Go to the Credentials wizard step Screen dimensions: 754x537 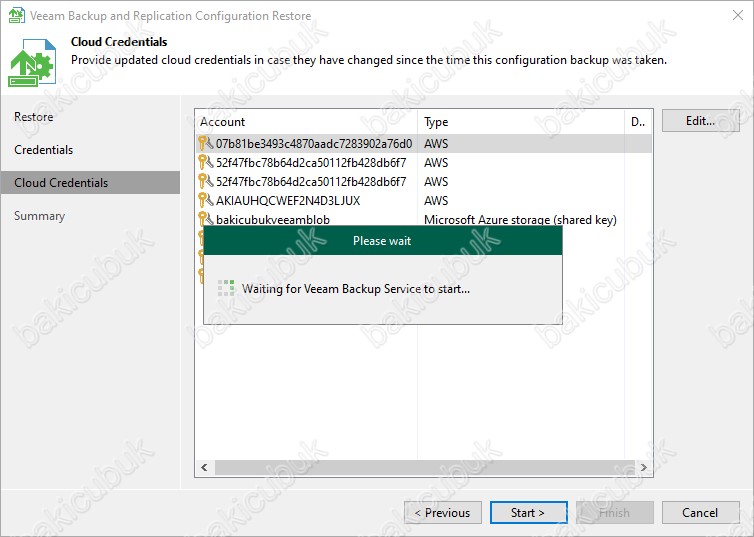[43, 150]
